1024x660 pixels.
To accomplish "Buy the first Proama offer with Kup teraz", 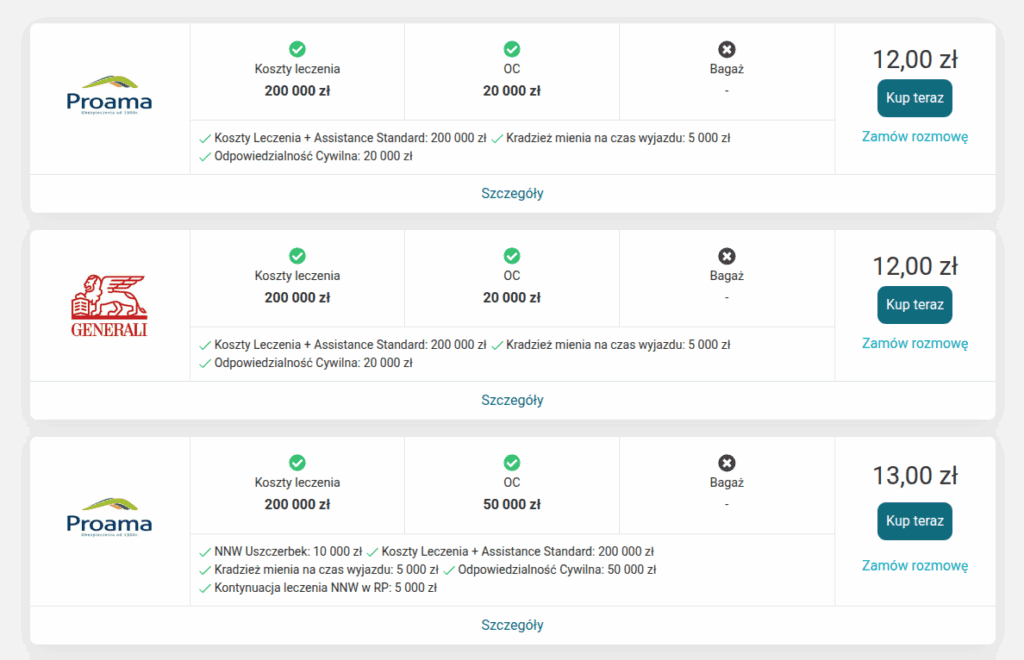I will click(x=914, y=99).
